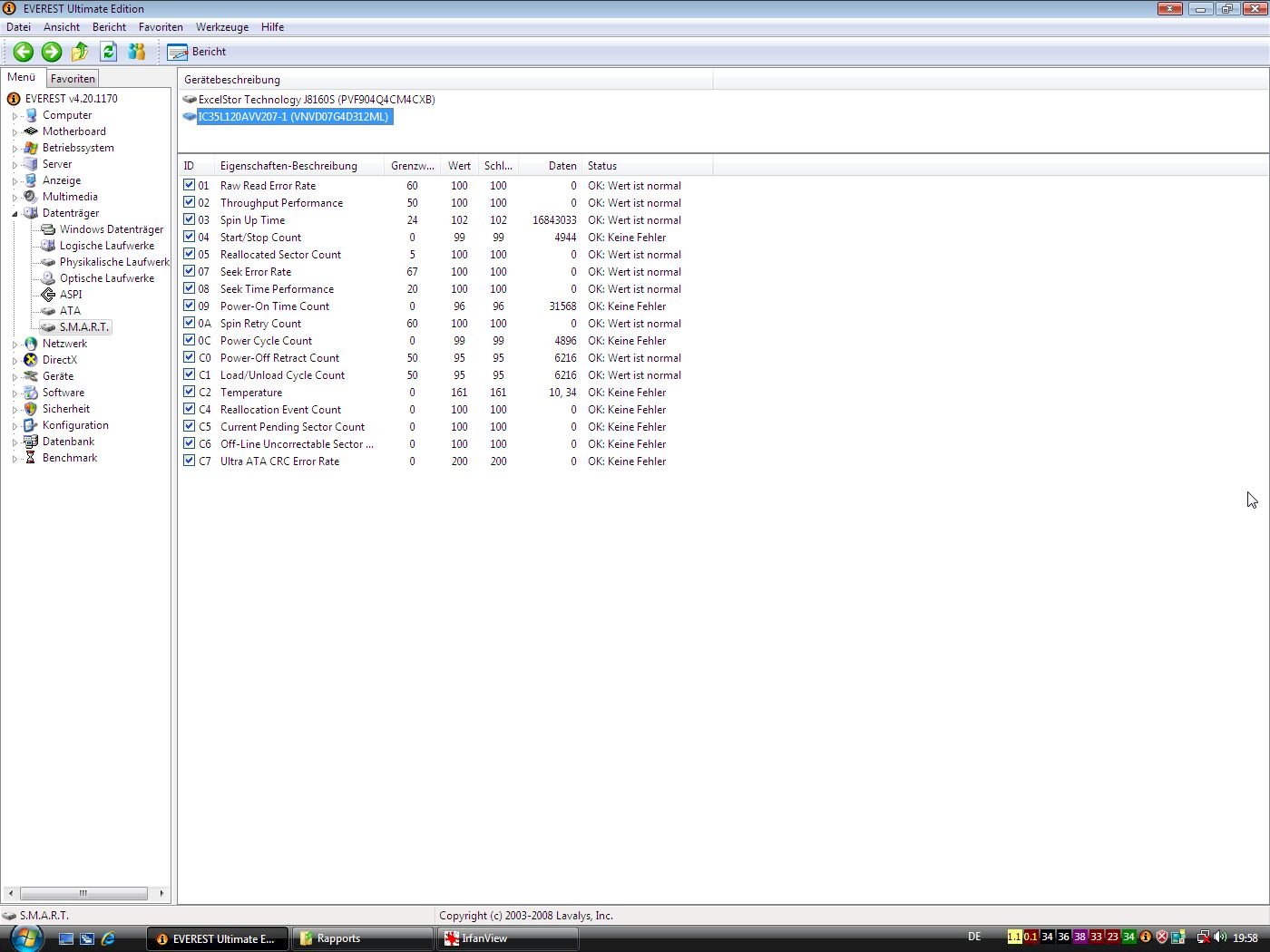
Task: Switch to IrfanView in the taskbar
Action: pyautogui.click(x=506, y=938)
